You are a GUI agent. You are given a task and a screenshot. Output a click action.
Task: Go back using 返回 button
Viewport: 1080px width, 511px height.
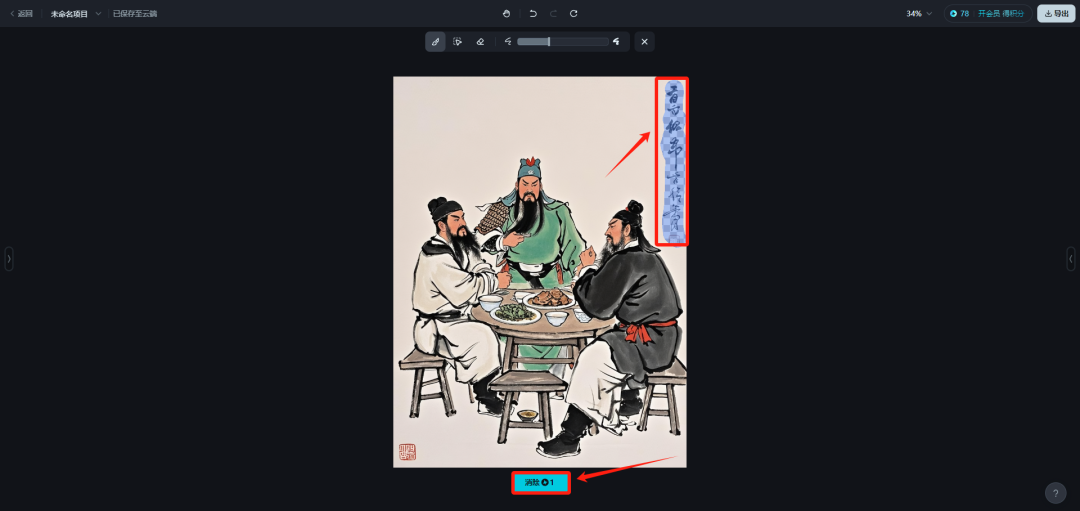[21, 13]
